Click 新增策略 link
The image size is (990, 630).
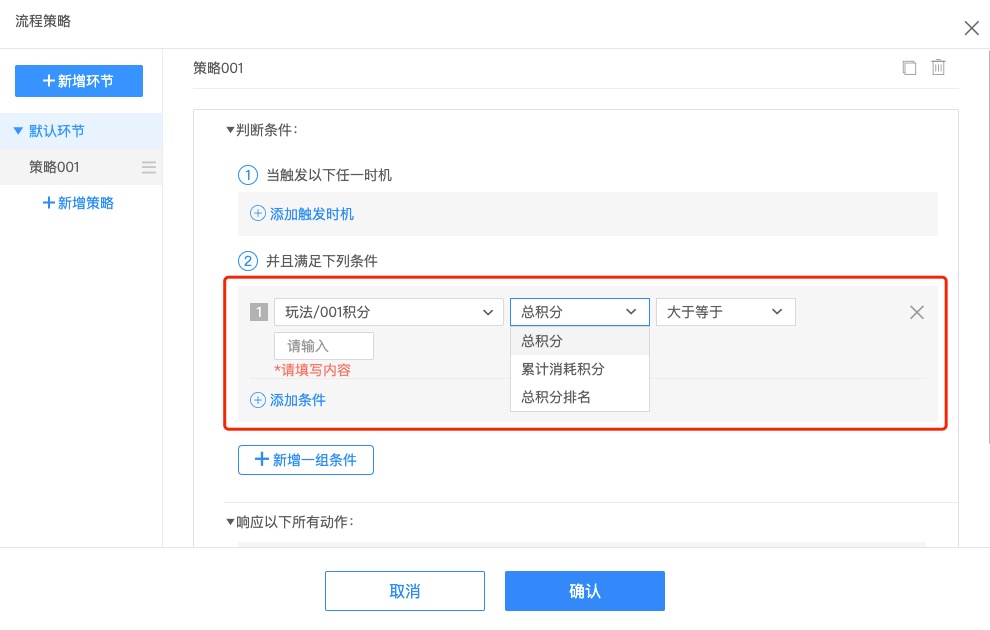coord(78,203)
